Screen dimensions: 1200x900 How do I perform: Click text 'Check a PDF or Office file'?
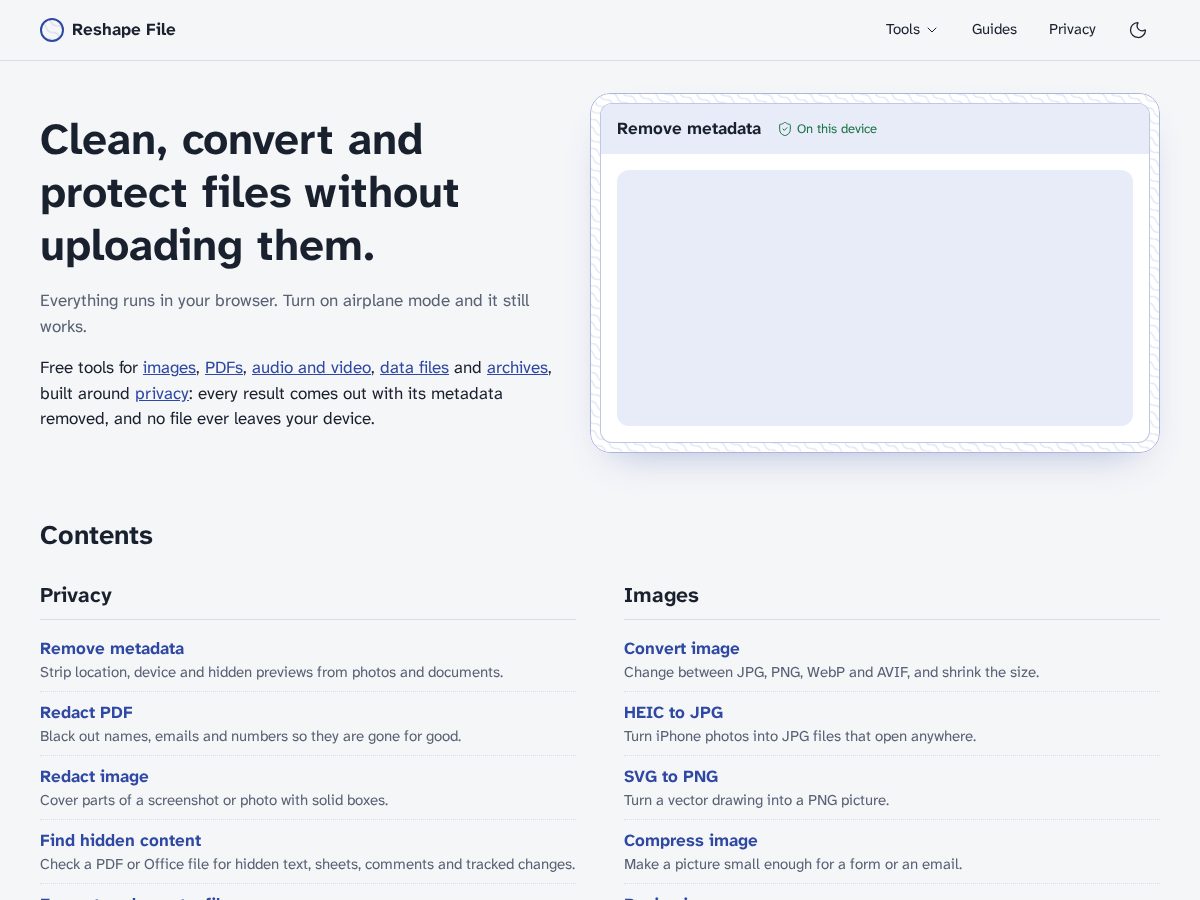coord(125,864)
